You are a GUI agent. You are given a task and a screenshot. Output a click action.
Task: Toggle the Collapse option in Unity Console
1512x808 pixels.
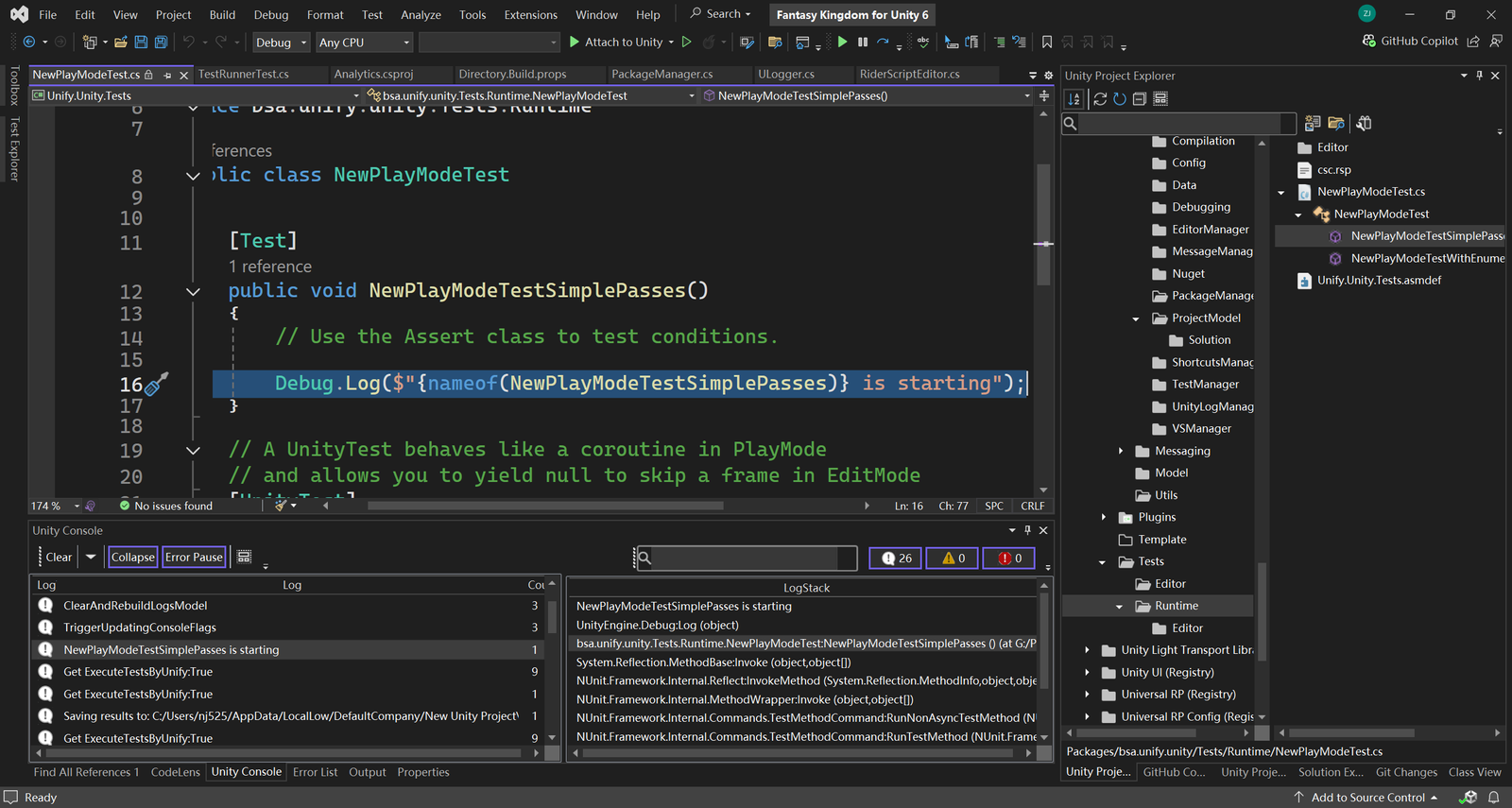pos(132,558)
